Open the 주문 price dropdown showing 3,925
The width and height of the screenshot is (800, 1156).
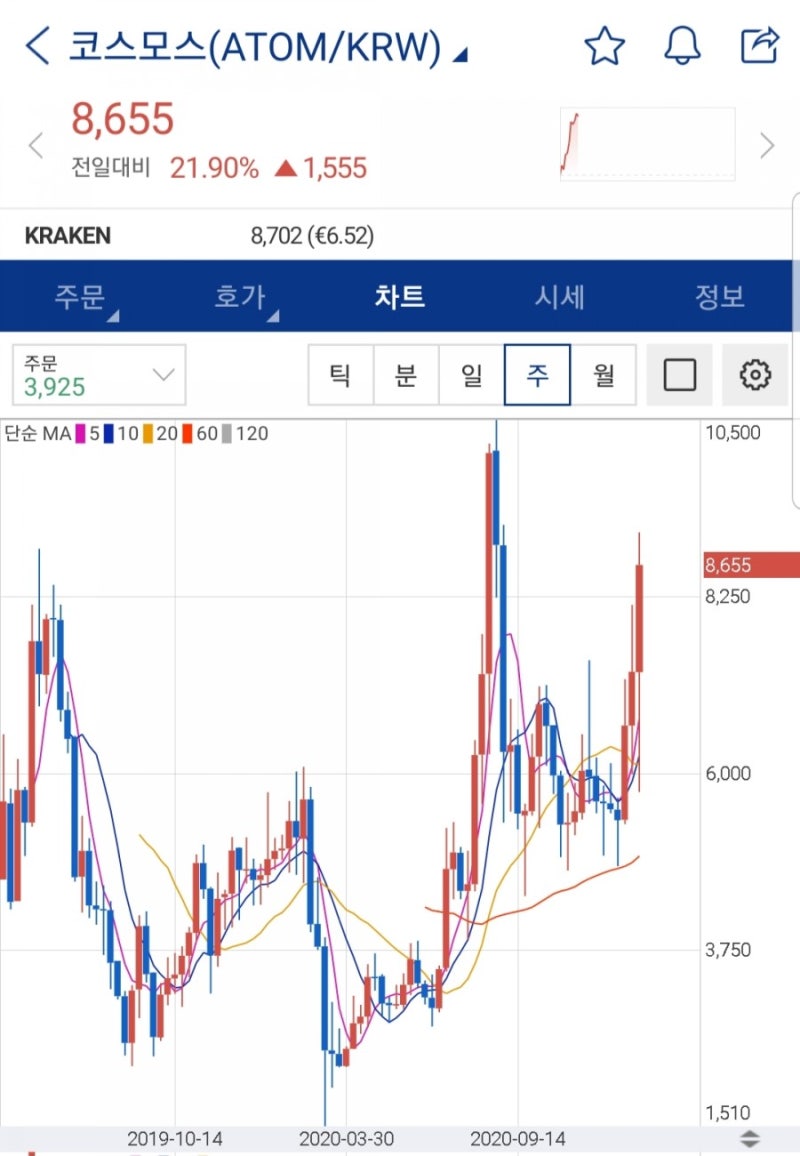click(x=99, y=375)
